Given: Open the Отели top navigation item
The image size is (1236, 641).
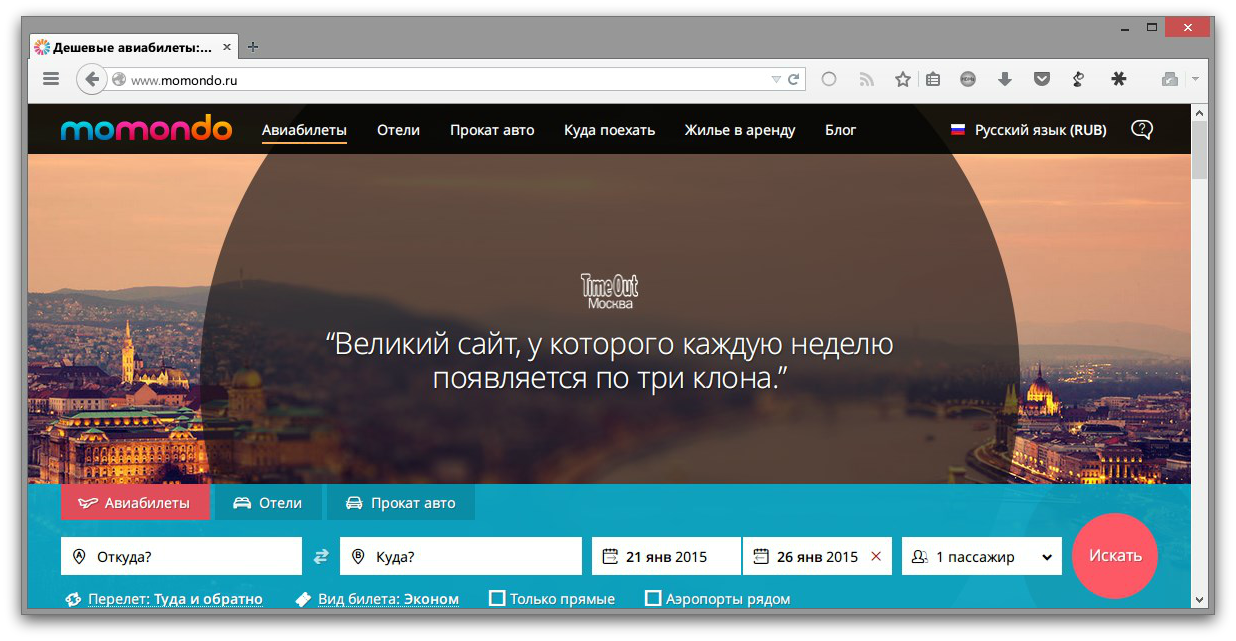Looking at the screenshot, I should click(x=398, y=130).
